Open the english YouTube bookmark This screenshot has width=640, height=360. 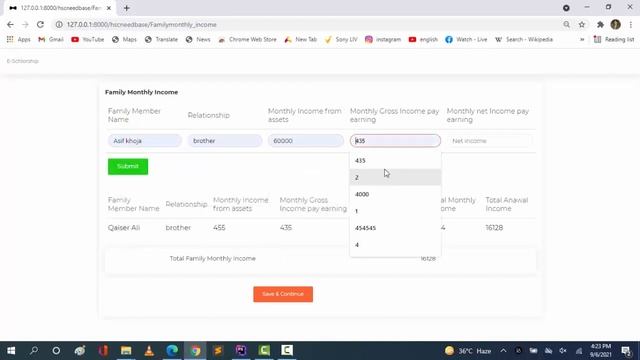coord(423,40)
